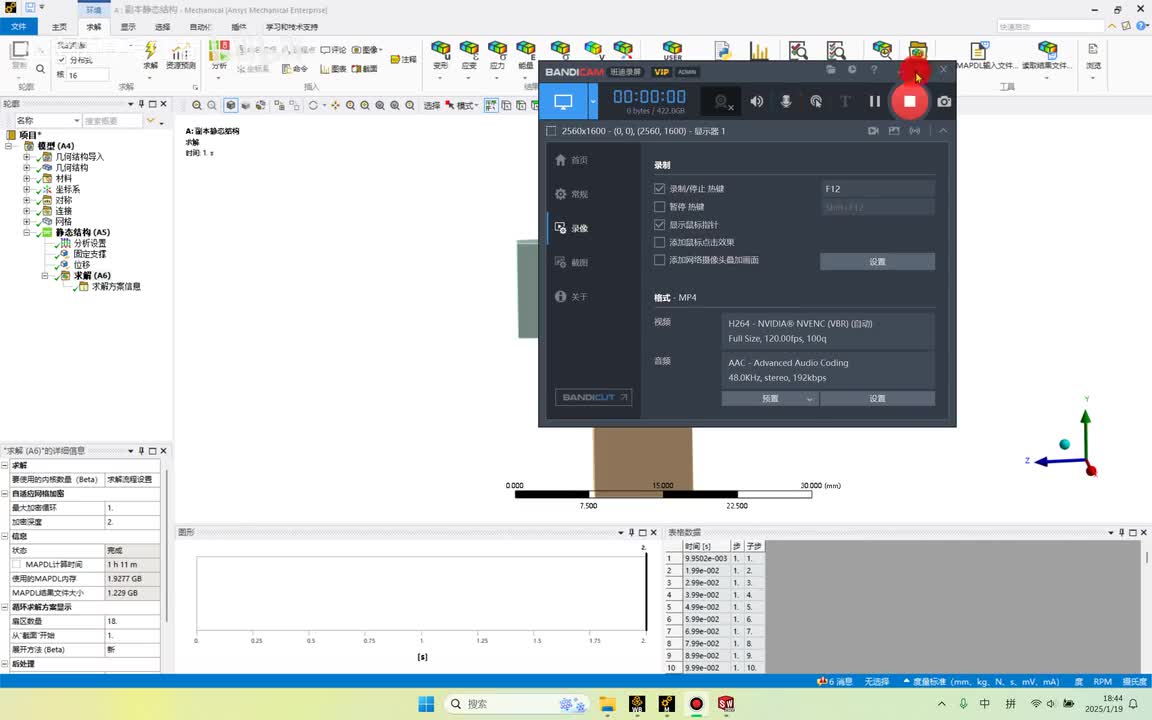Enable 添加鼠标点击效果 checkbox

[x=660, y=242]
